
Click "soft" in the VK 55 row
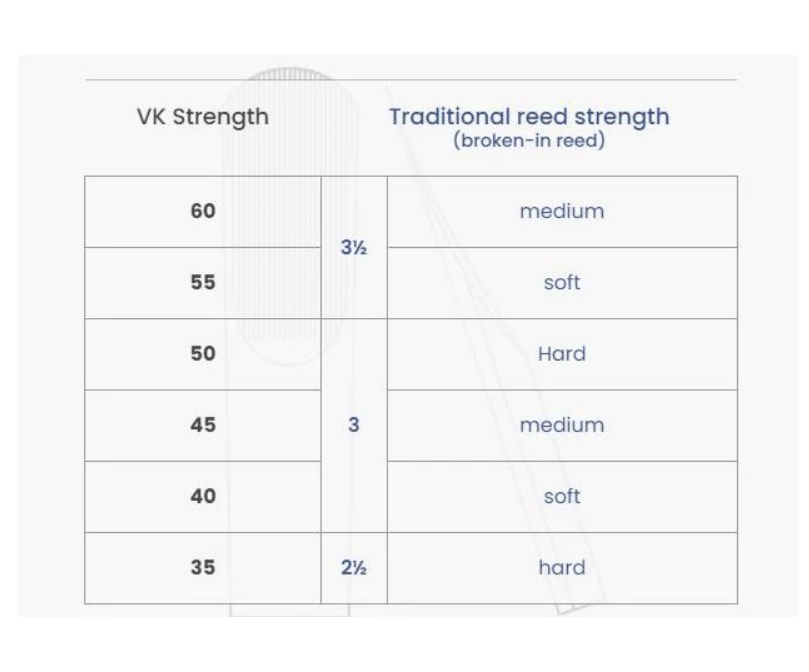[562, 283]
